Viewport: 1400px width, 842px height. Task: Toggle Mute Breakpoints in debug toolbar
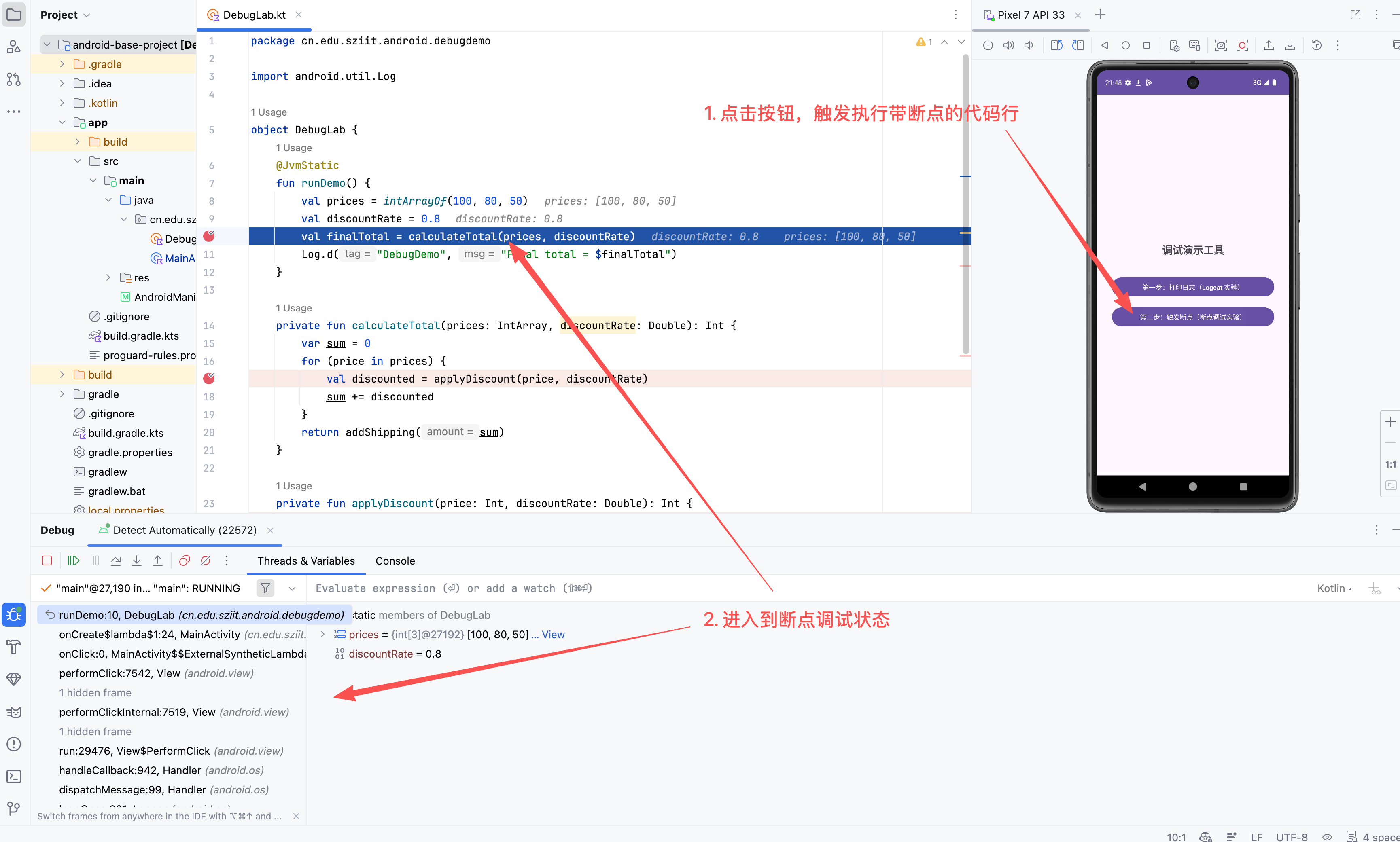click(x=206, y=561)
